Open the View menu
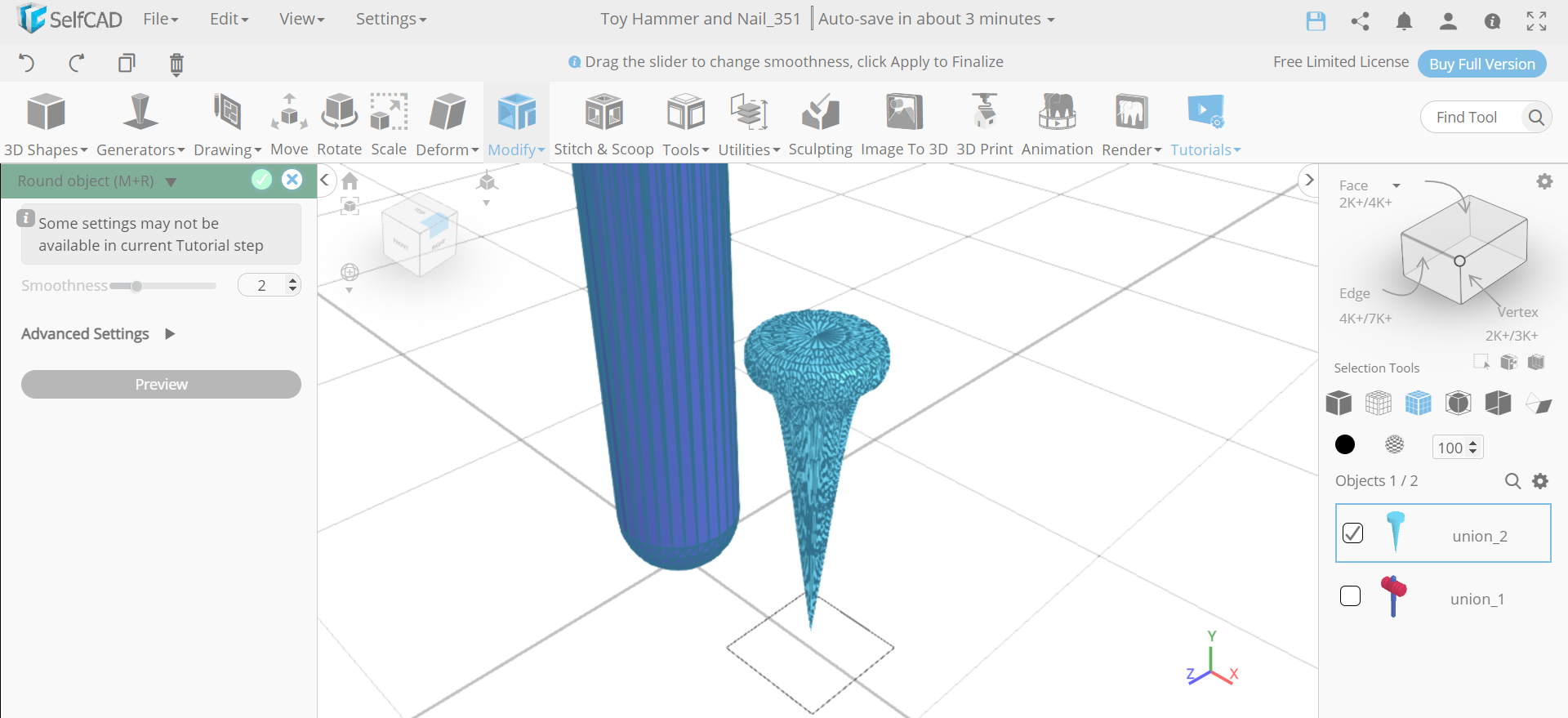Screen dimensions: 1568x718 click(x=301, y=19)
